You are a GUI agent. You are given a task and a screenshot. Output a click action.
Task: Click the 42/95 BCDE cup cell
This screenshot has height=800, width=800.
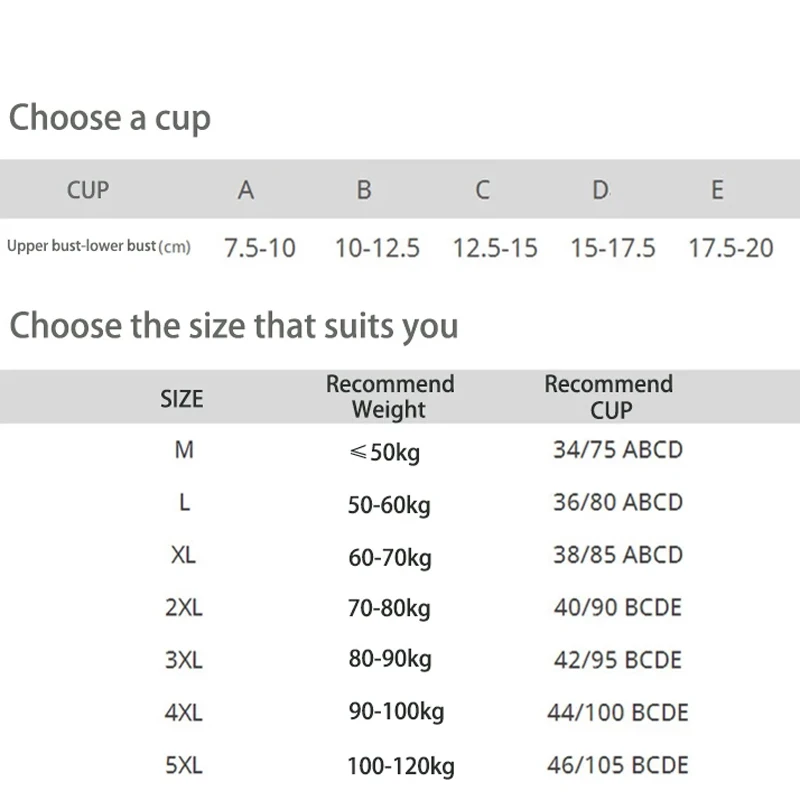click(x=618, y=660)
